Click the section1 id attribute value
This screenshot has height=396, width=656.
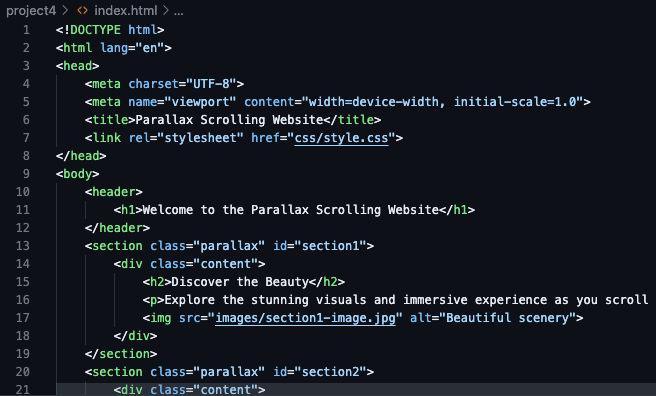pyautogui.click(x=331, y=246)
